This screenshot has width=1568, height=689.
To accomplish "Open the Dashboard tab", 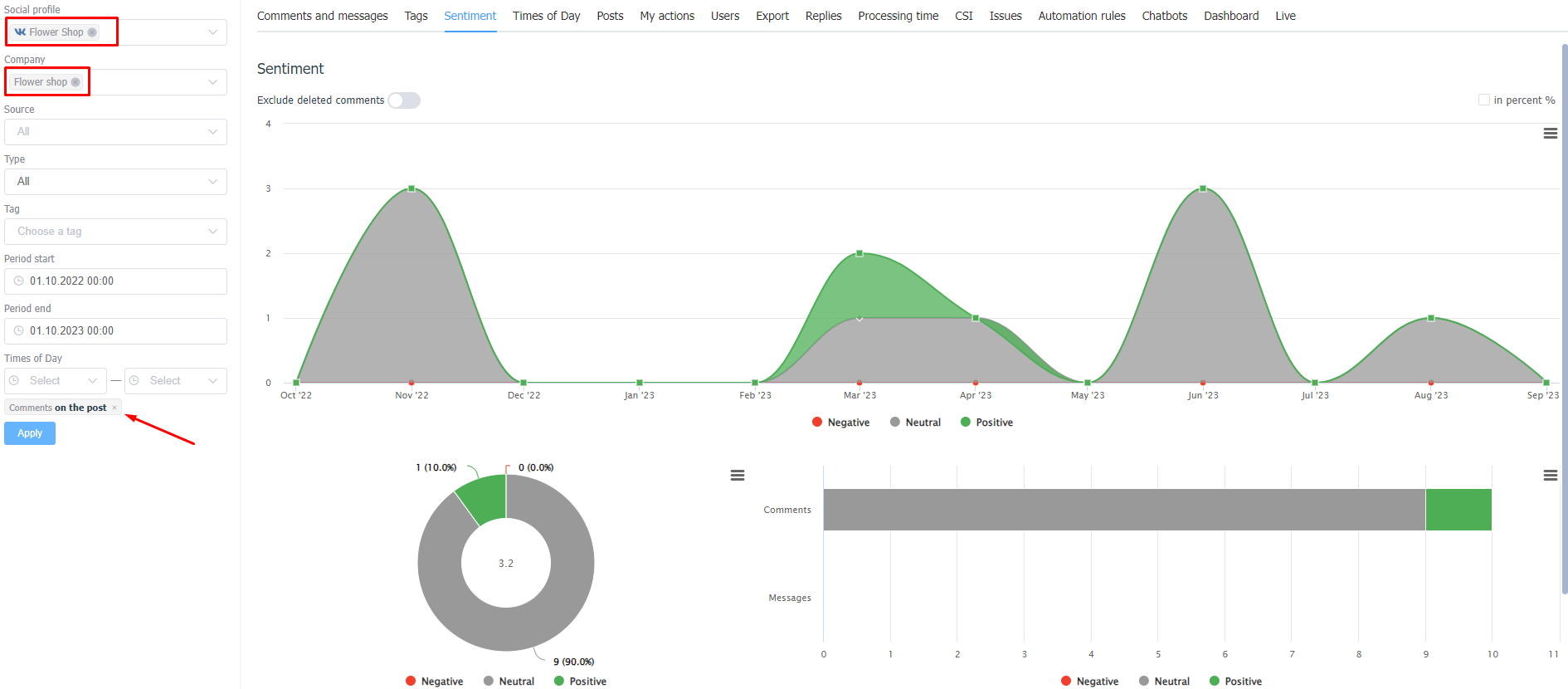I will (x=1231, y=16).
